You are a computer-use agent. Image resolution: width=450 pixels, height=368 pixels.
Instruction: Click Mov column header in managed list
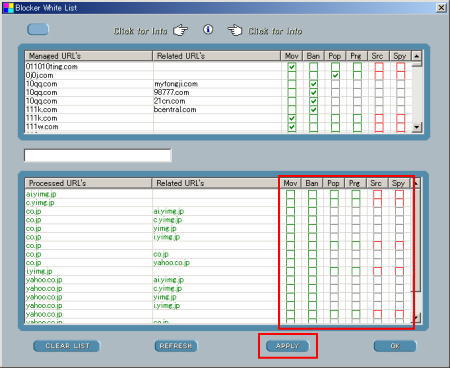(292, 56)
